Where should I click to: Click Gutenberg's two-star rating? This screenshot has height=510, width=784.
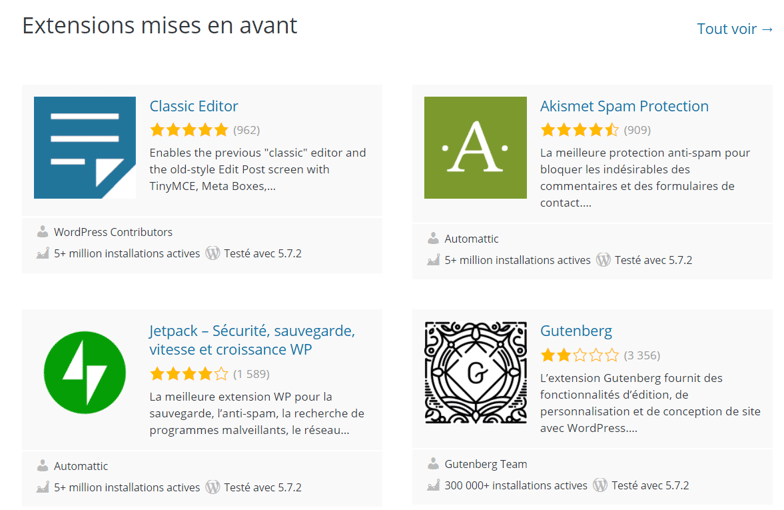coord(580,356)
